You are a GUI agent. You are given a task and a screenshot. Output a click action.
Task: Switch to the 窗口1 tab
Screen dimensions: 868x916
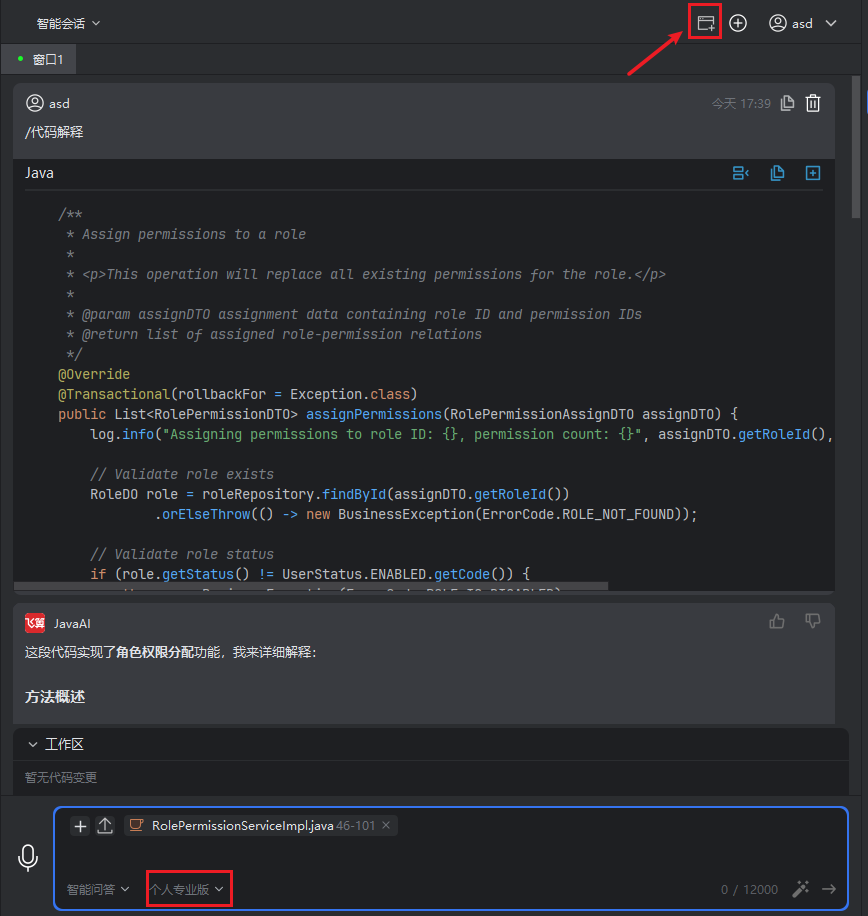(x=40, y=60)
